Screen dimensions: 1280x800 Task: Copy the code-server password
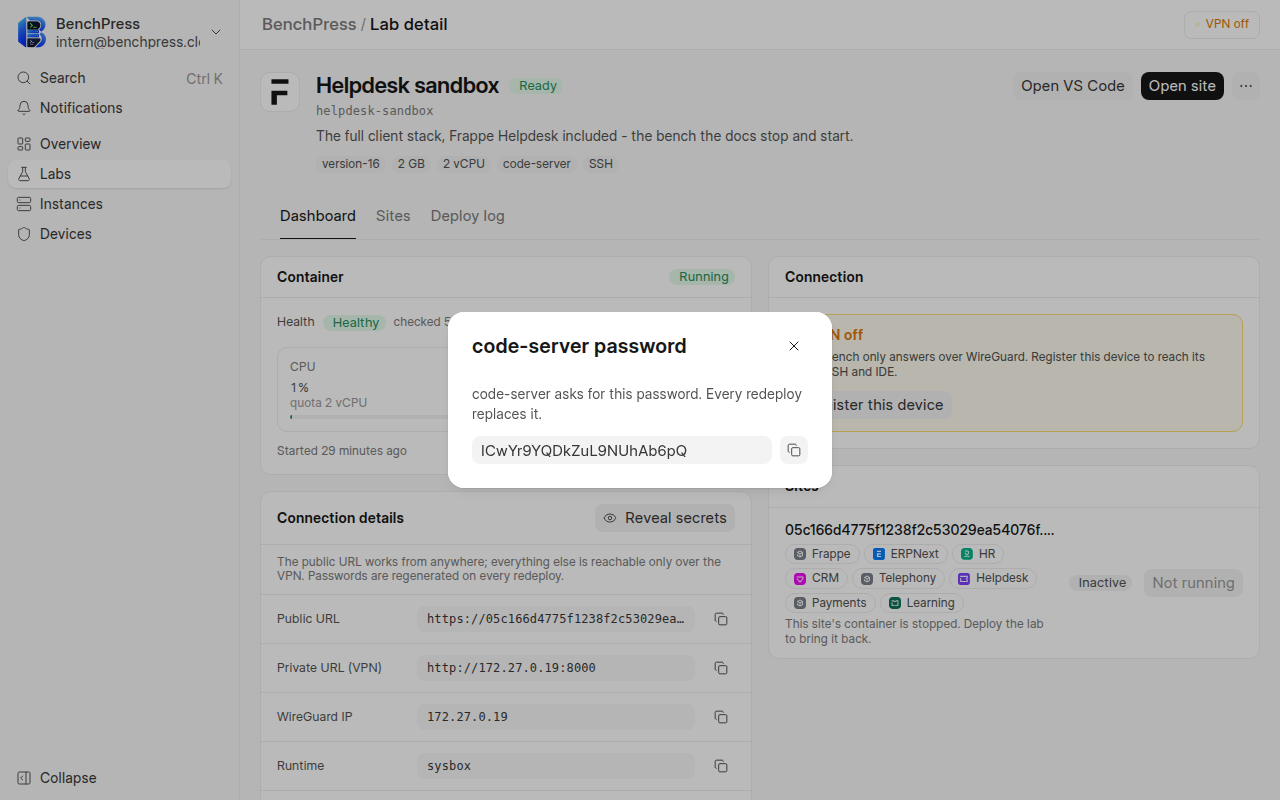pyautogui.click(x=793, y=450)
